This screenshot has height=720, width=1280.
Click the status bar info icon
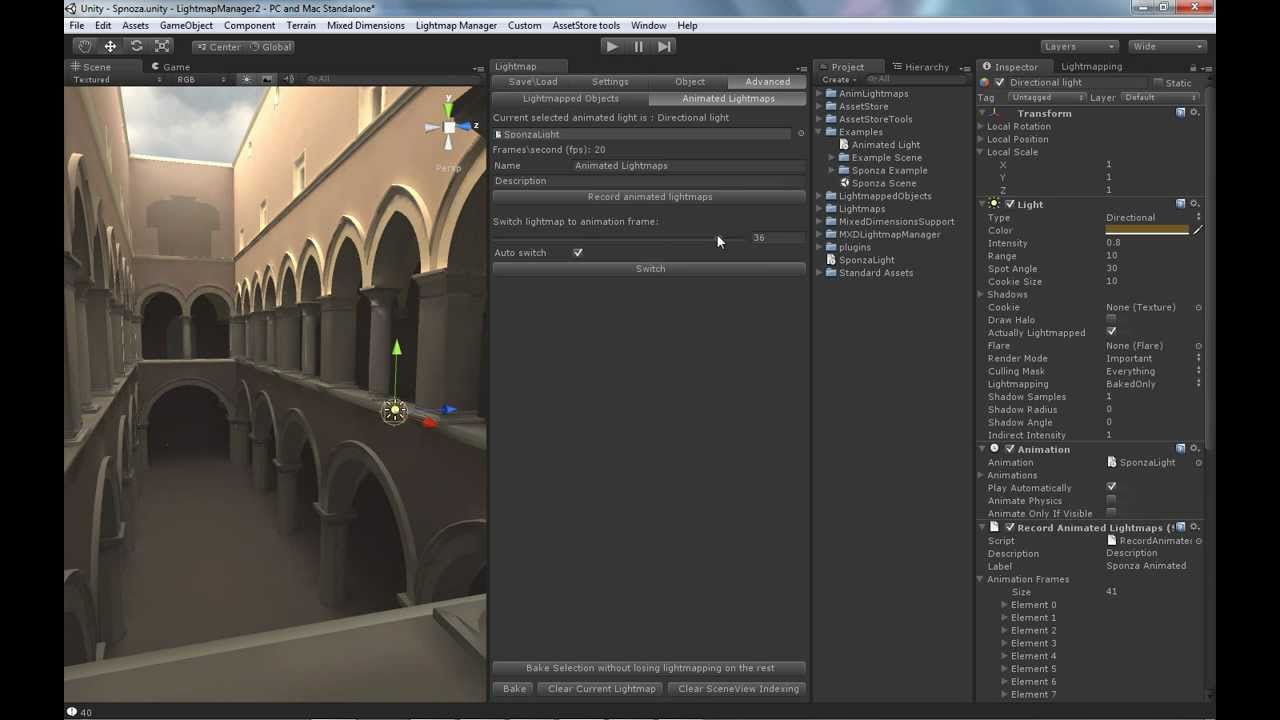tap(71, 712)
